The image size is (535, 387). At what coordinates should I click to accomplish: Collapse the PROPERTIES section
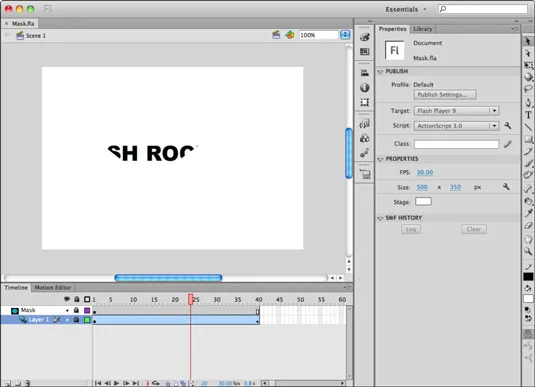(380, 159)
